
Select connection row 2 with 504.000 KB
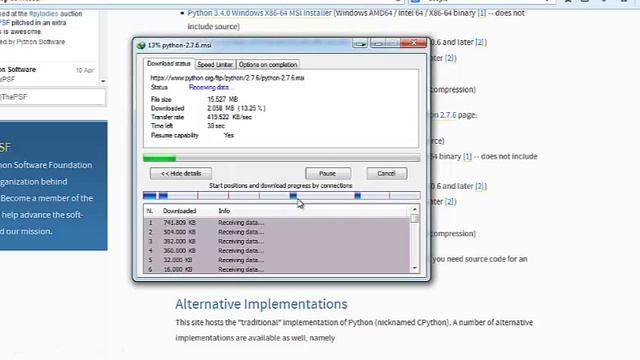click(x=276, y=232)
